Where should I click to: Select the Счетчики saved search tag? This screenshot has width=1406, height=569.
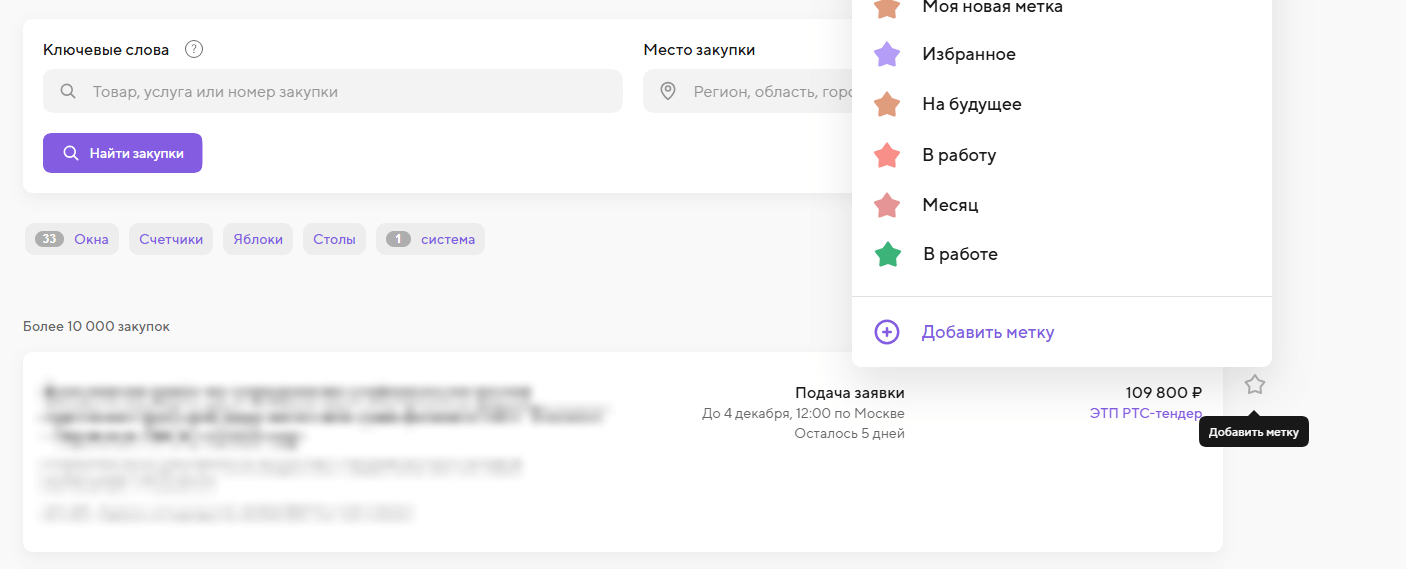[171, 239]
